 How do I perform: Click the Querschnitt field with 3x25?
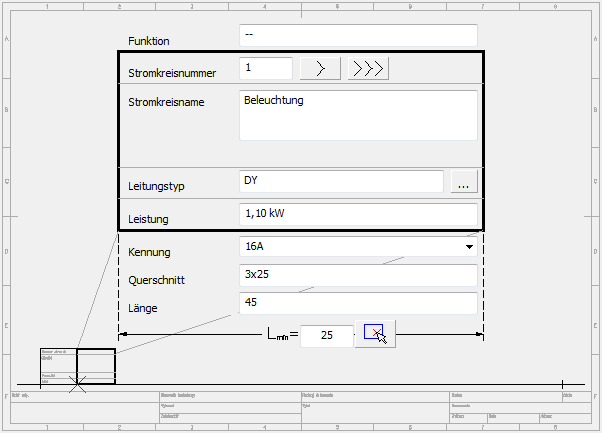[x=358, y=275]
